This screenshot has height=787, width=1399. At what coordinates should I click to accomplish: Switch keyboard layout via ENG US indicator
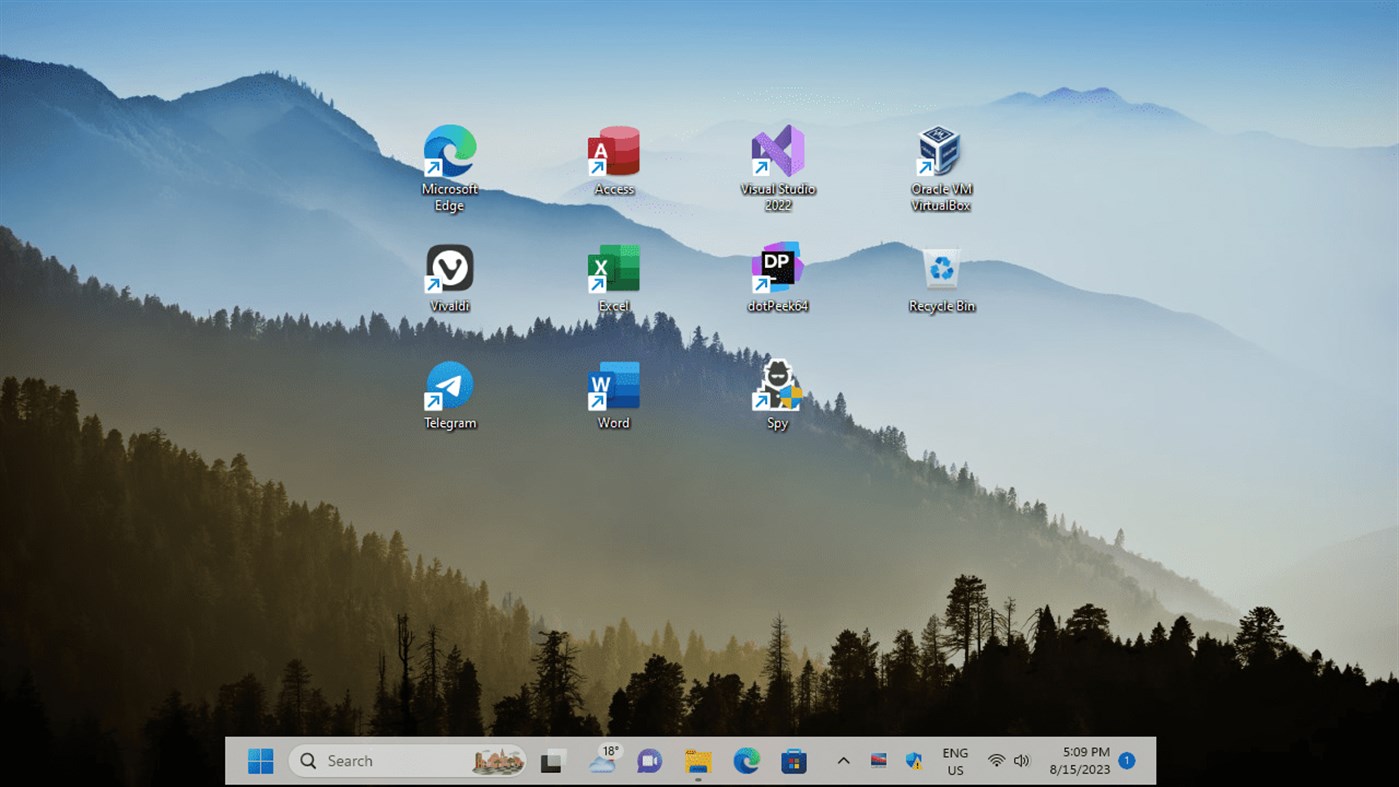click(x=955, y=761)
